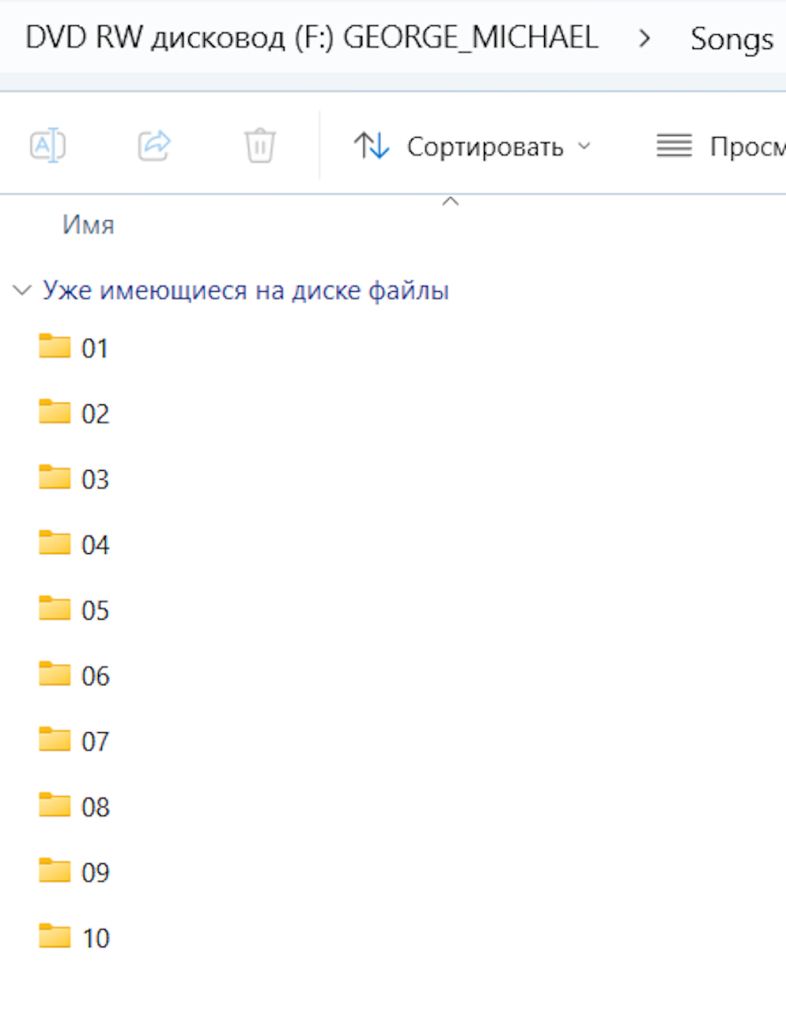Click the Songs breadcrumb segment
Image resolution: width=786 pixels, height=1024 pixels.
[x=732, y=39]
